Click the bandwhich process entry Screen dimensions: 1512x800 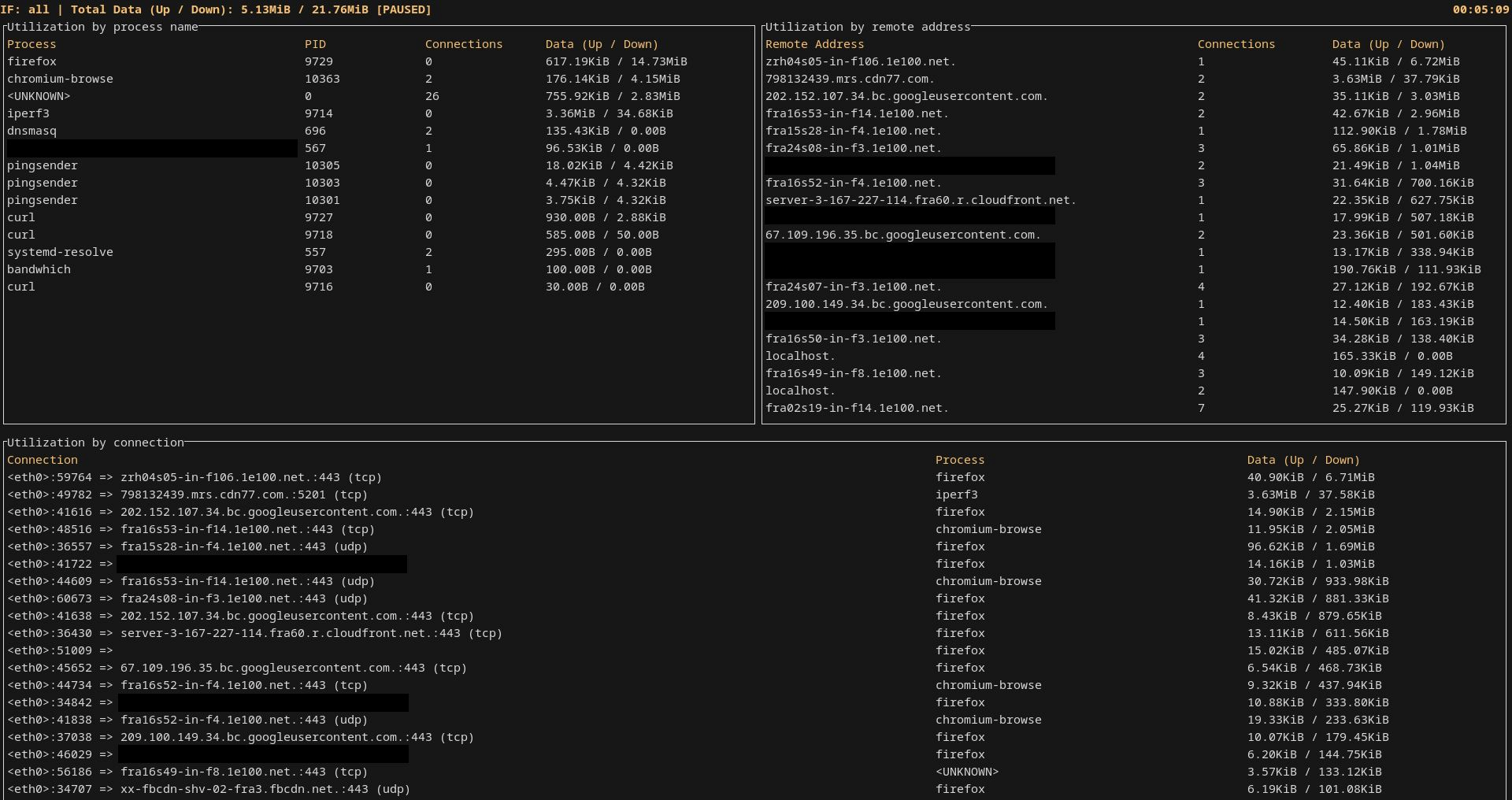[39, 269]
